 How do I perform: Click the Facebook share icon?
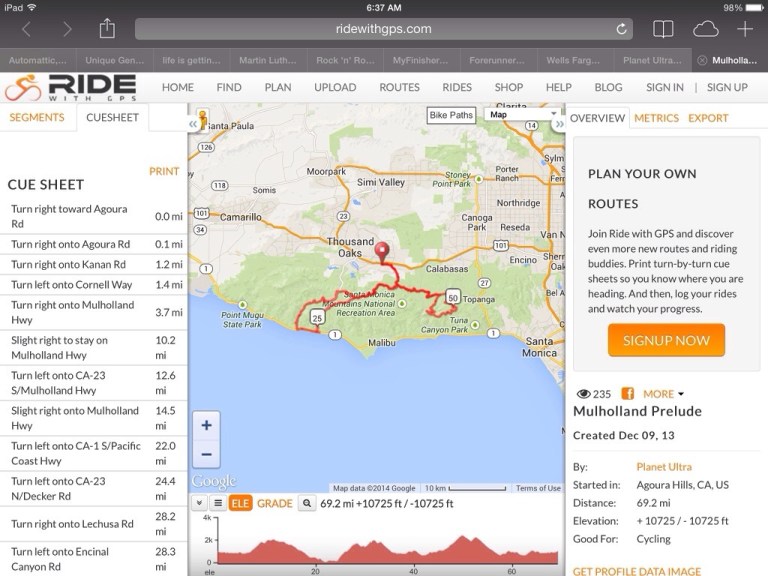[628, 394]
